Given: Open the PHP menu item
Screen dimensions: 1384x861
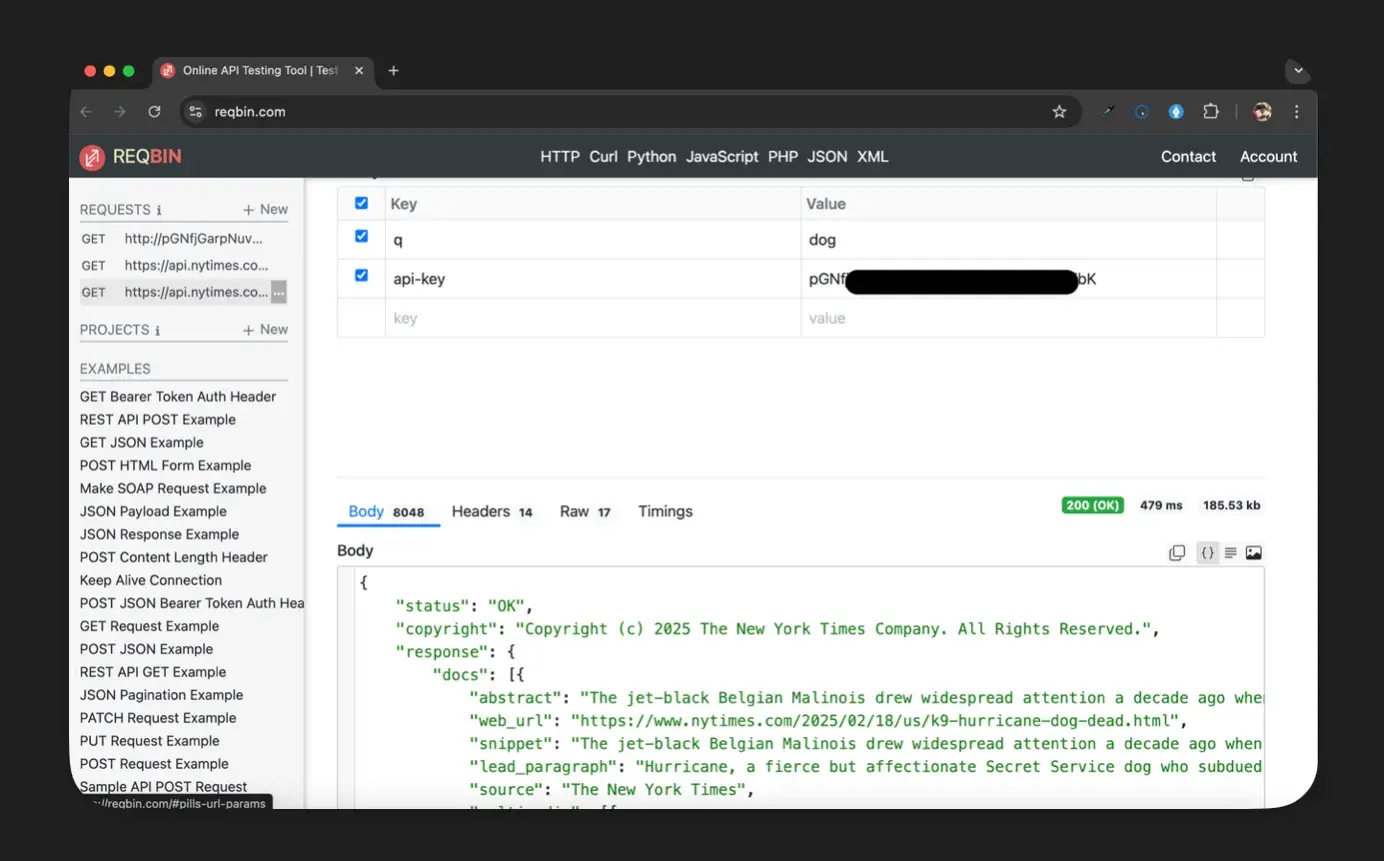Looking at the screenshot, I should click(x=783, y=157).
